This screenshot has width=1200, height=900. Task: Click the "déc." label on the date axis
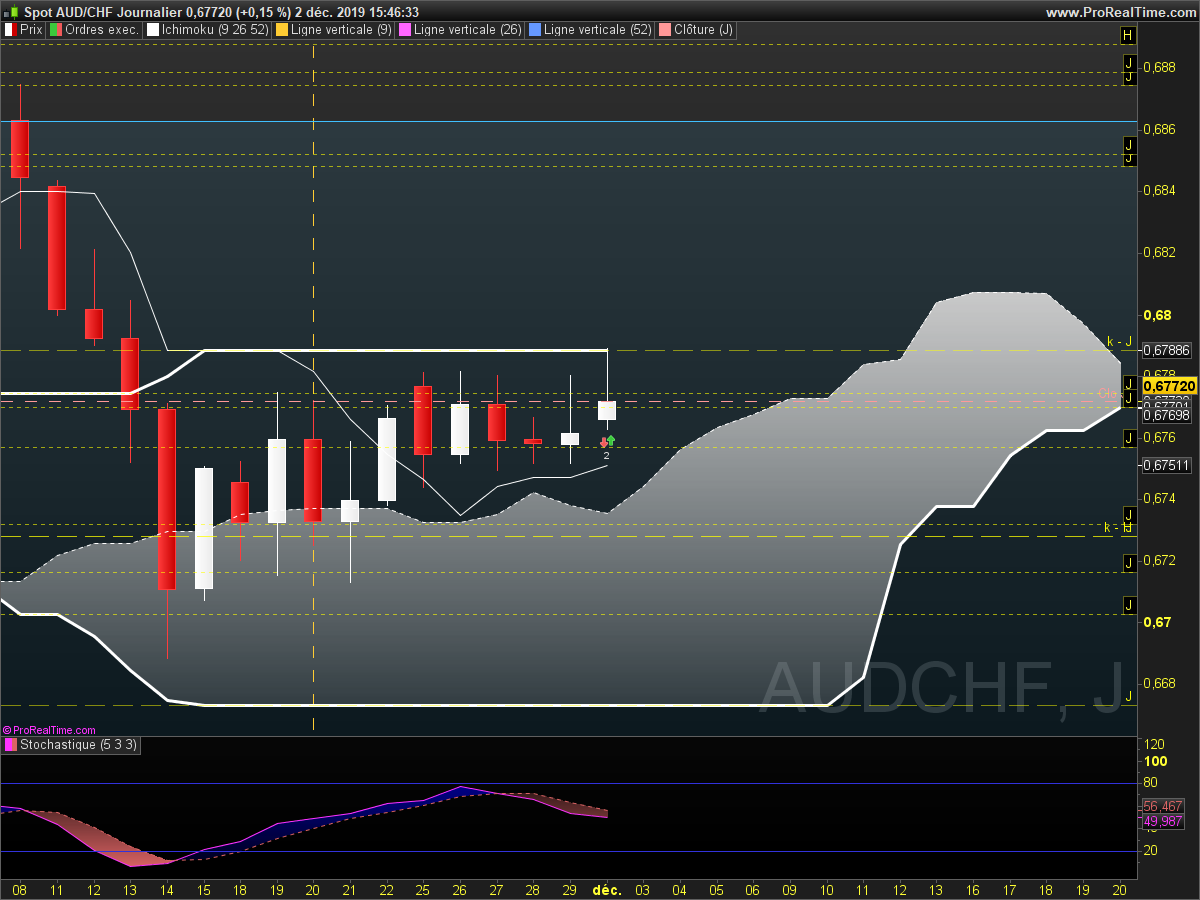pos(606,889)
